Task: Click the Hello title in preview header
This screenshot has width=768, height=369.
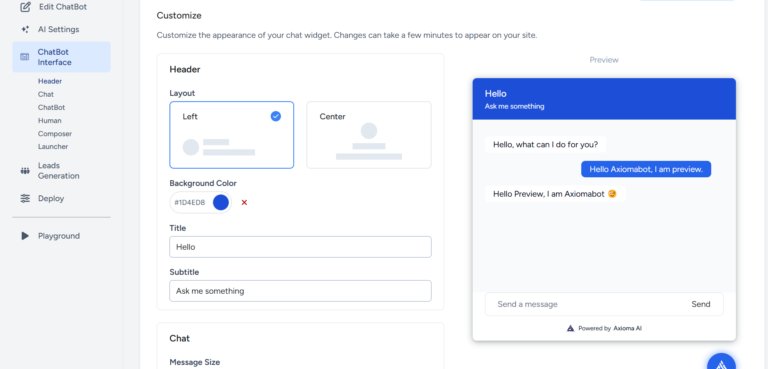Action: 496,94
